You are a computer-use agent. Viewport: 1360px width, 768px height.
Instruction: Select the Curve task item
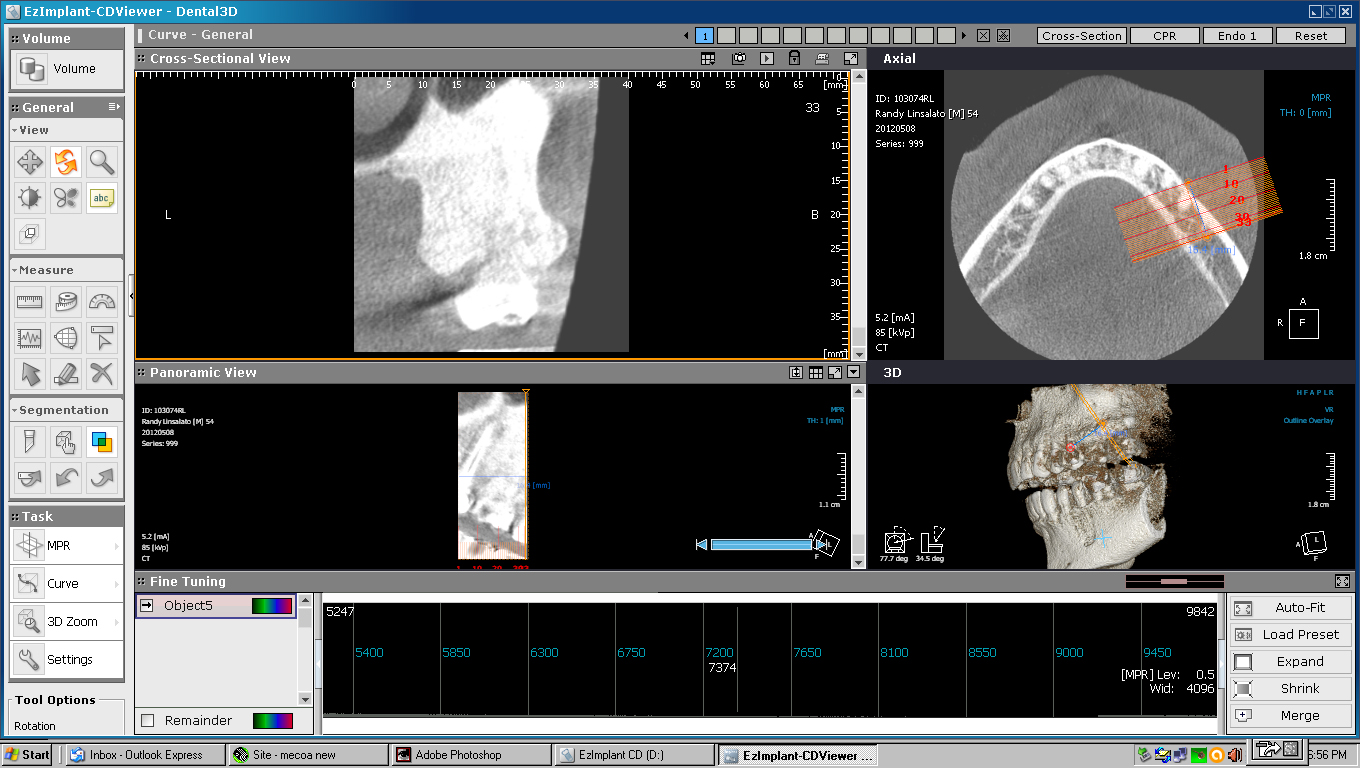(x=66, y=584)
